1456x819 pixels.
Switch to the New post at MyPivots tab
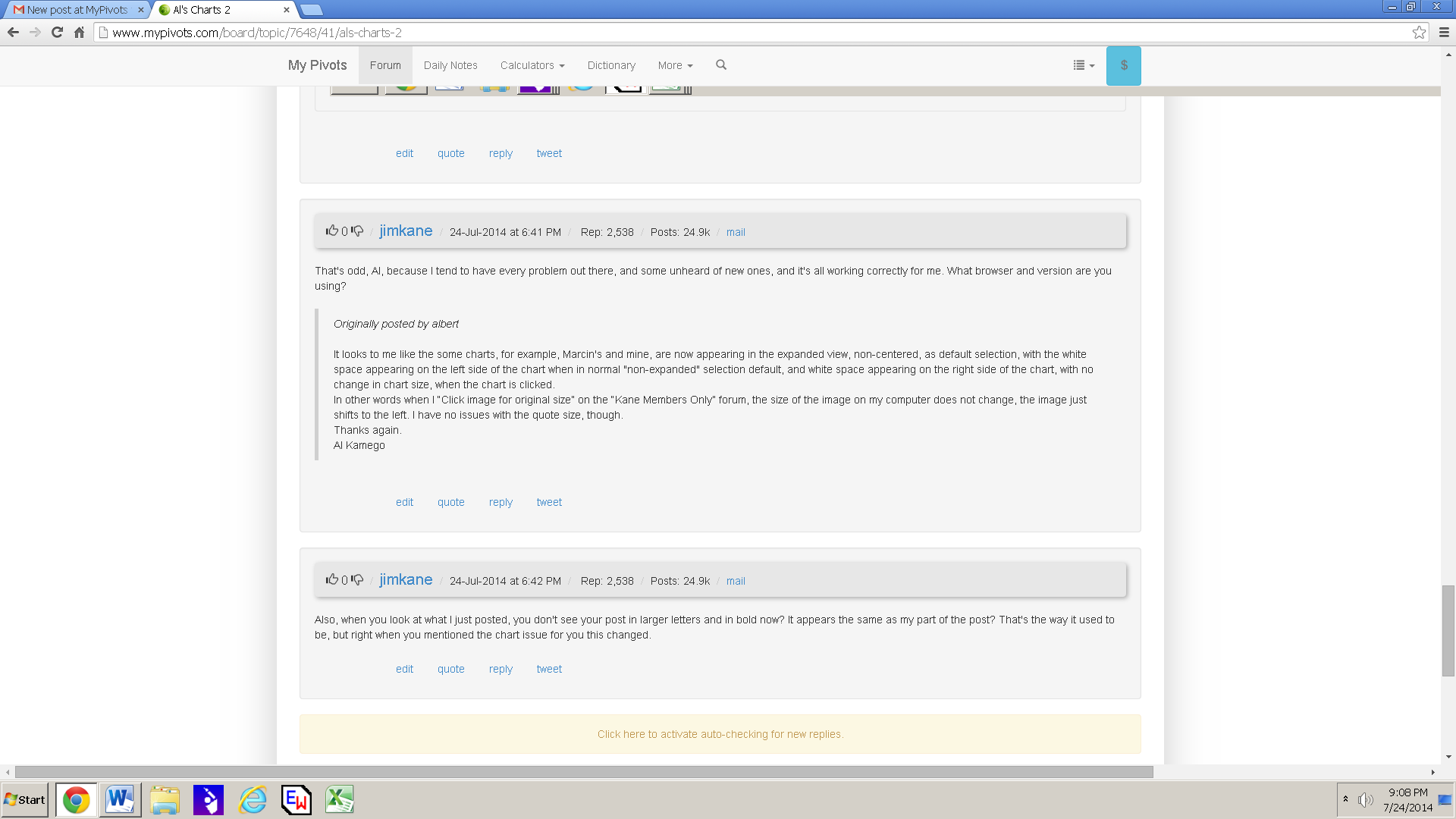(x=77, y=10)
